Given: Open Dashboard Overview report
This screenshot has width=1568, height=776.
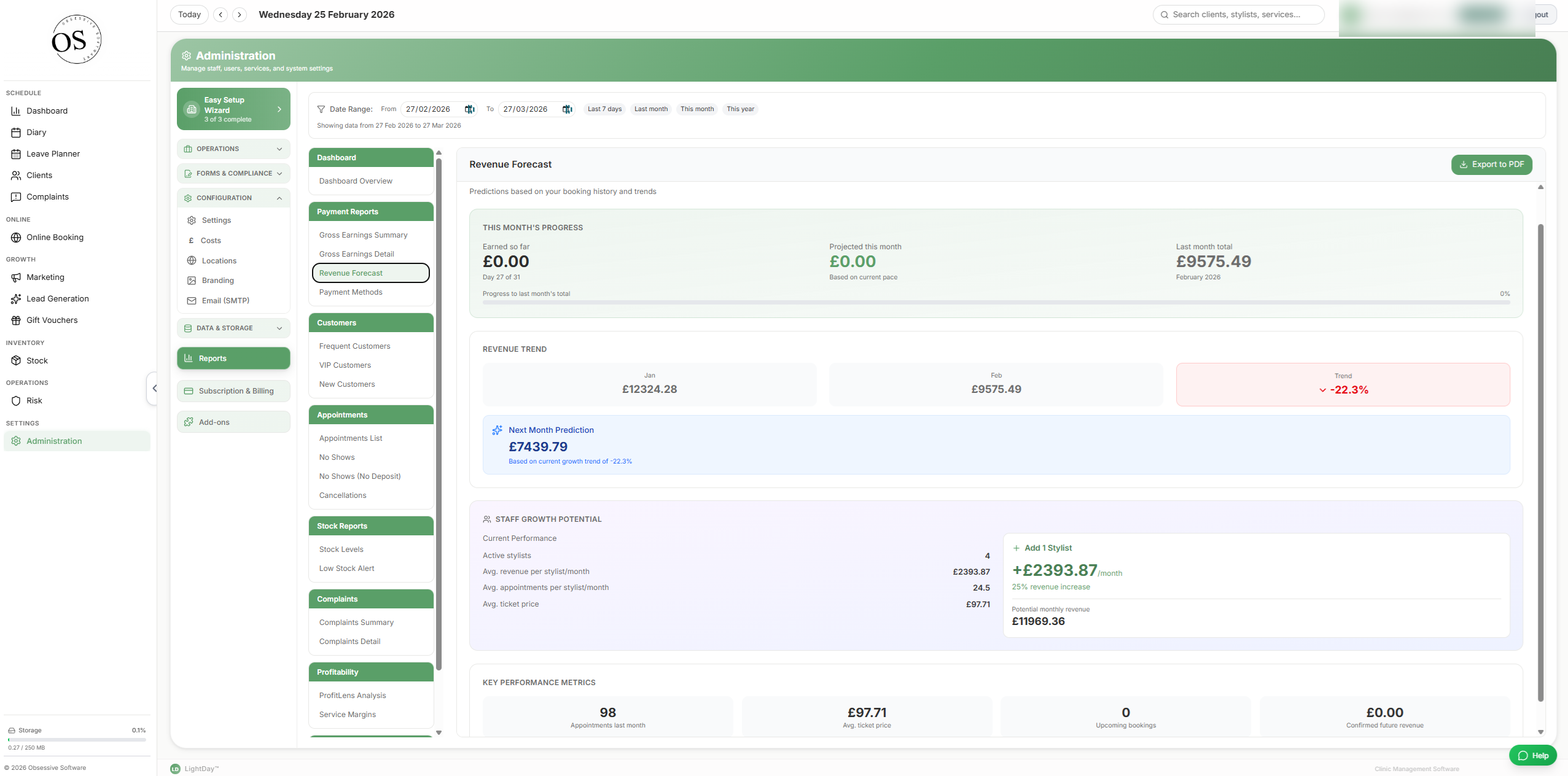Looking at the screenshot, I should tap(356, 181).
